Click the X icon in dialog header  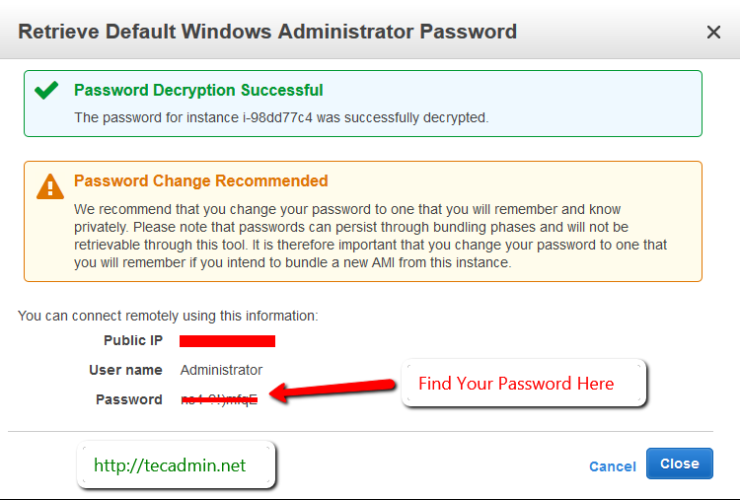(714, 32)
